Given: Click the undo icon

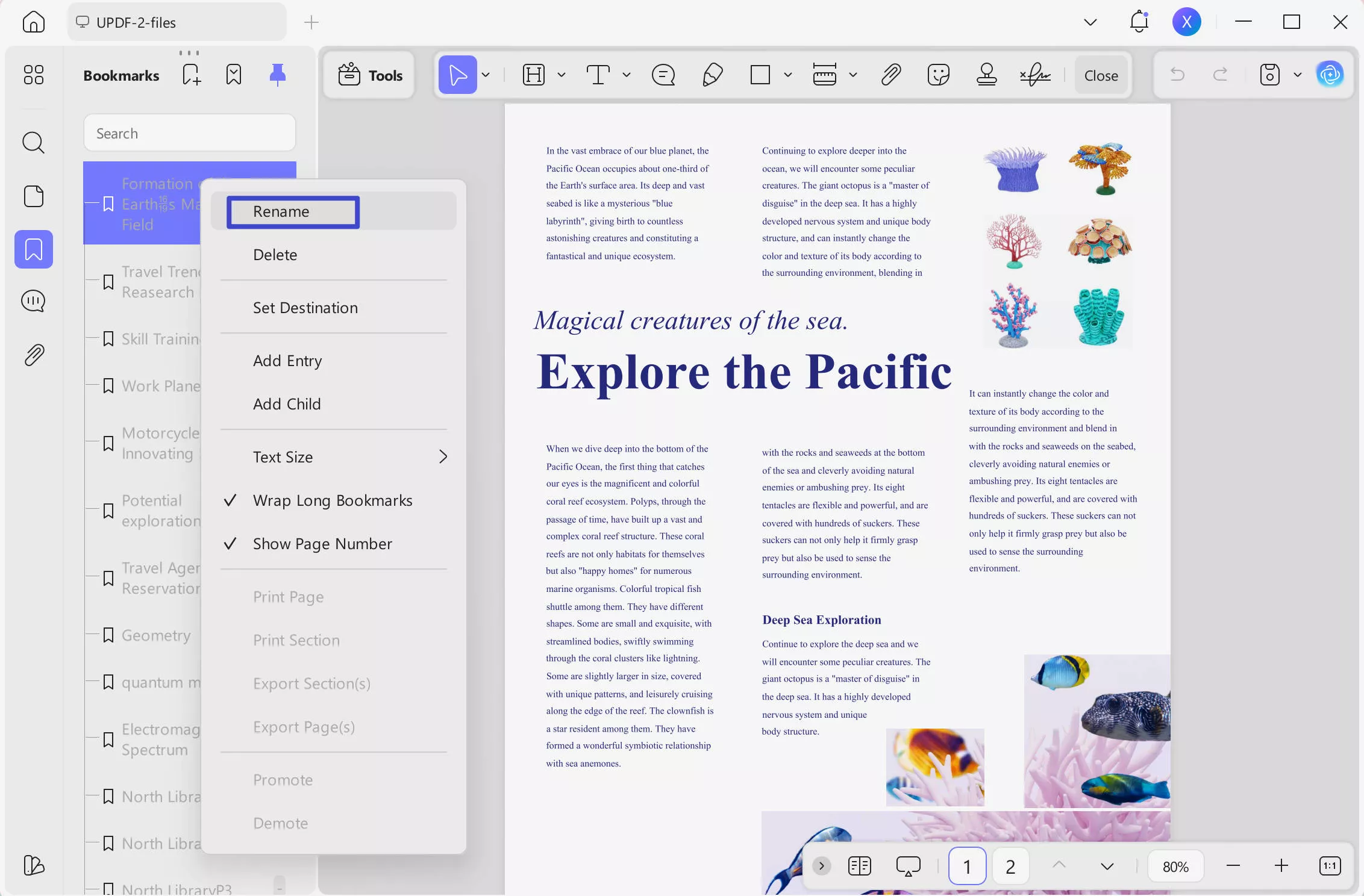Looking at the screenshot, I should [1176, 75].
